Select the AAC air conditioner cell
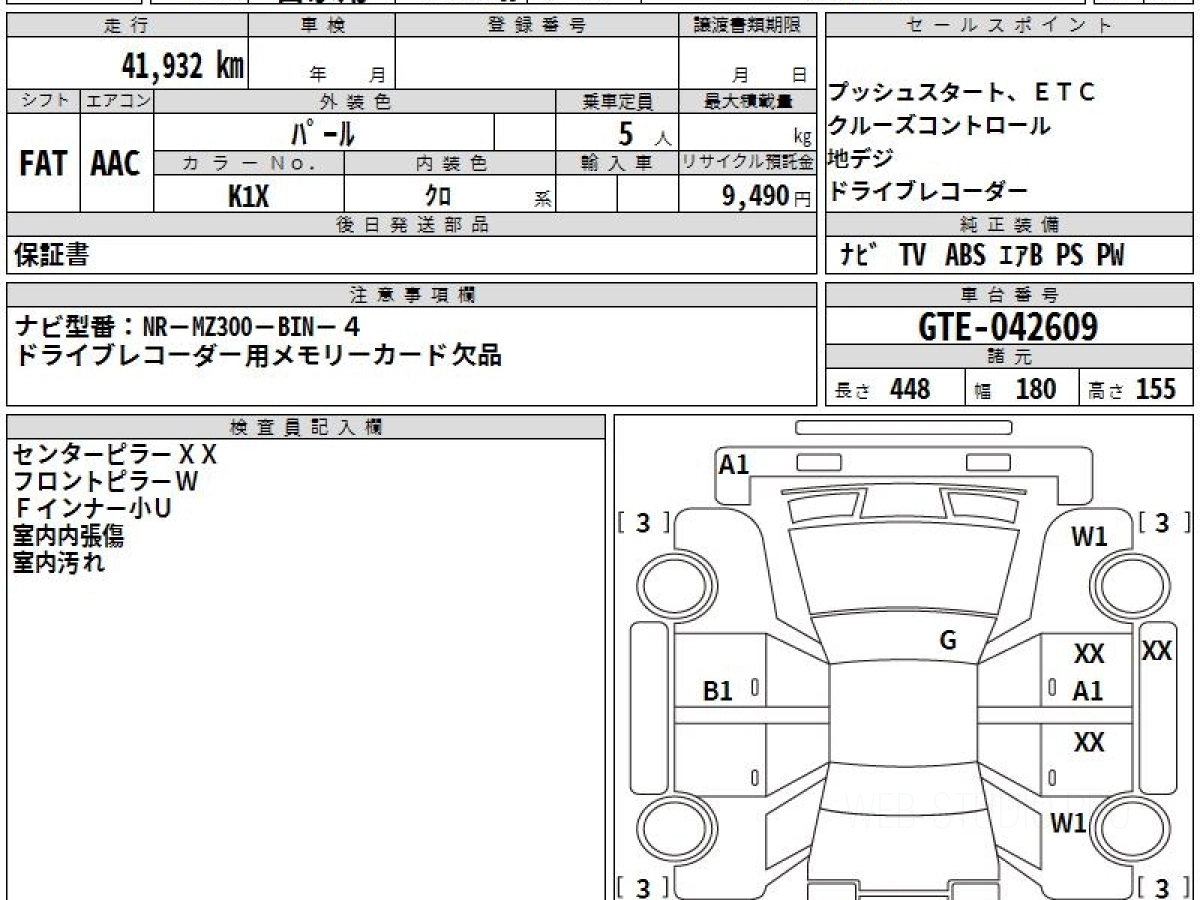Image resolution: width=1200 pixels, height=900 pixels. coord(116,164)
